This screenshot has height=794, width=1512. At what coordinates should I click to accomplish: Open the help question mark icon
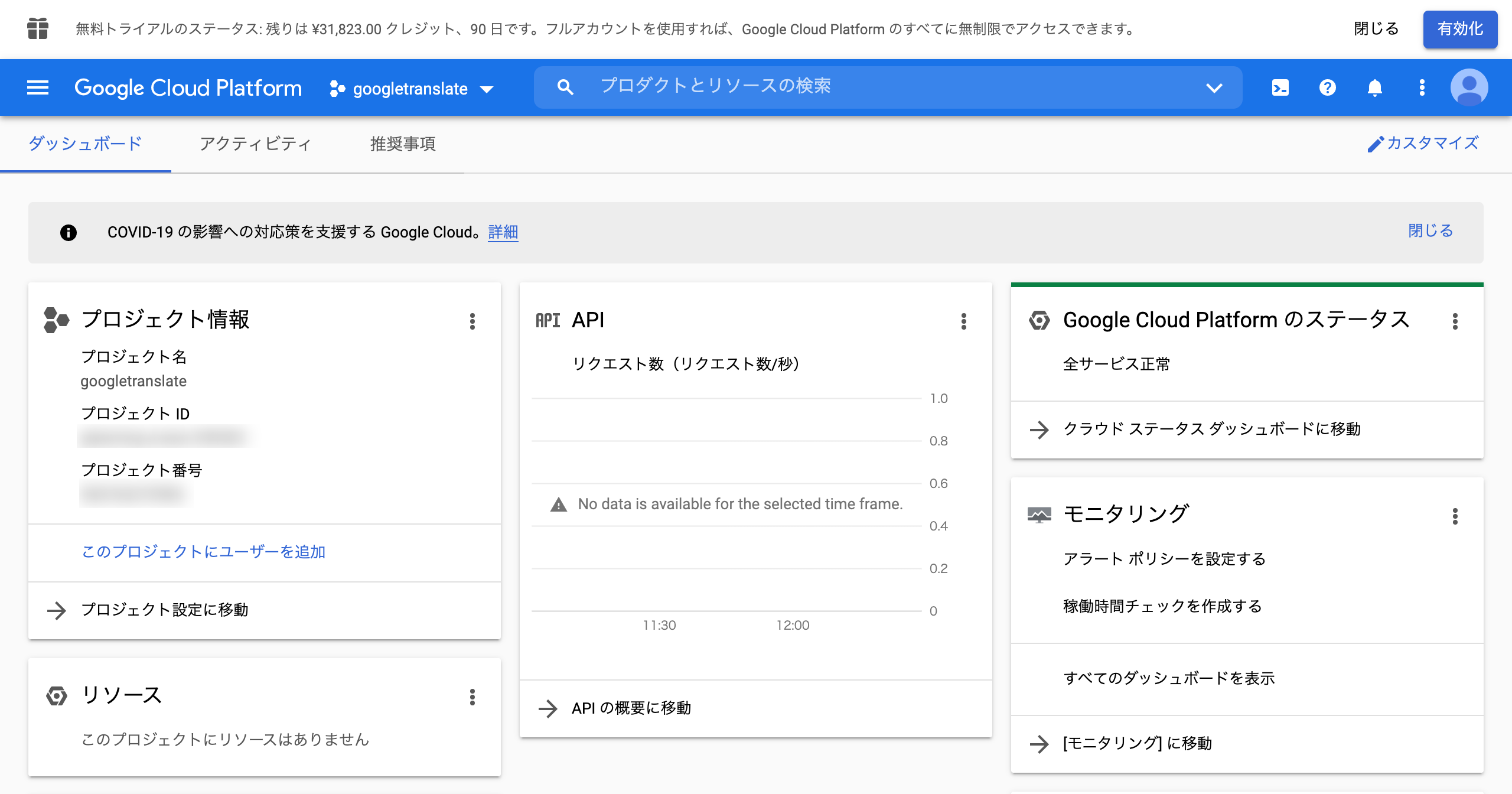[x=1327, y=88]
